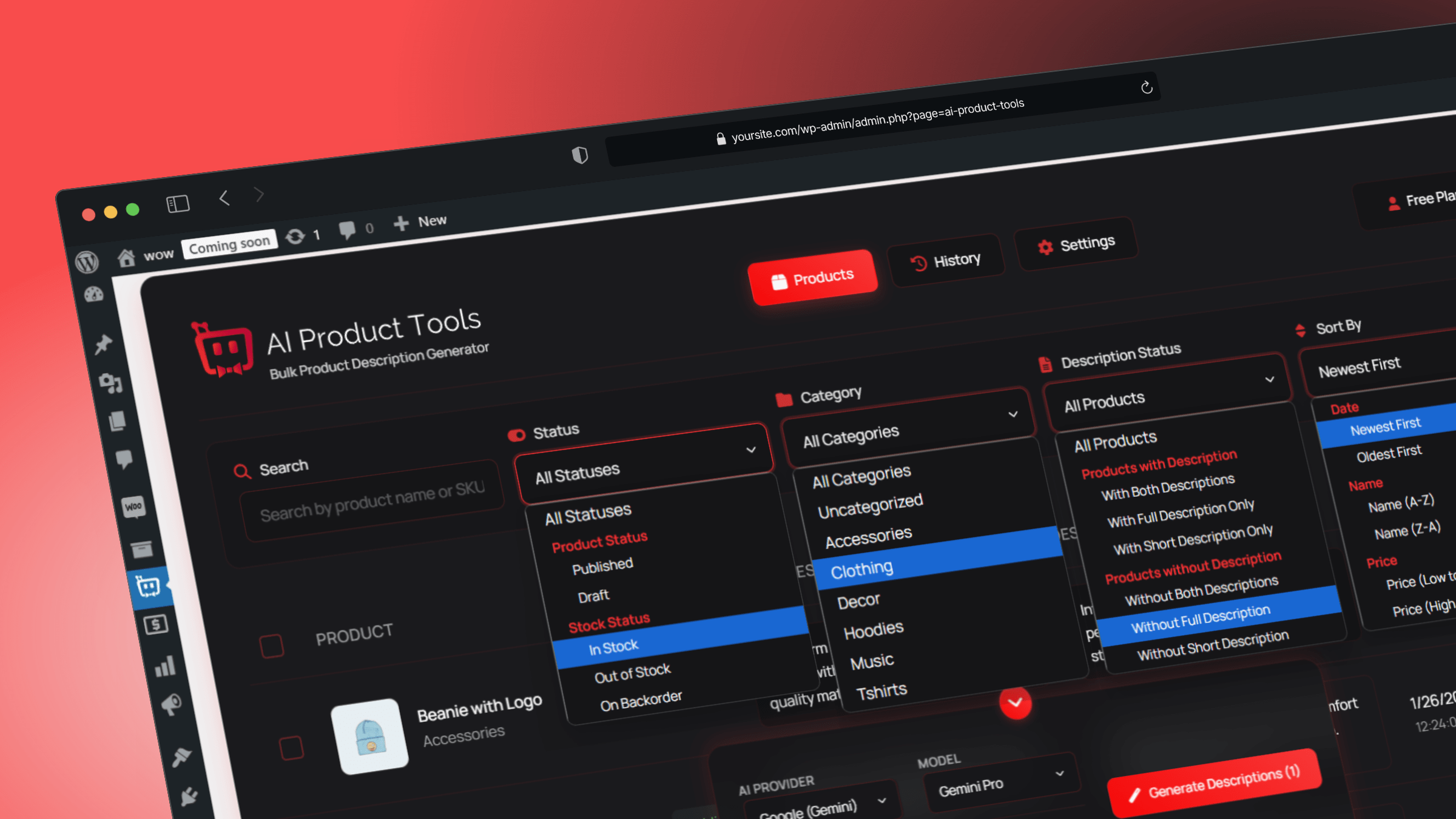This screenshot has height=819, width=1456.
Task: Click the search by product name field
Action: click(x=372, y=501)
